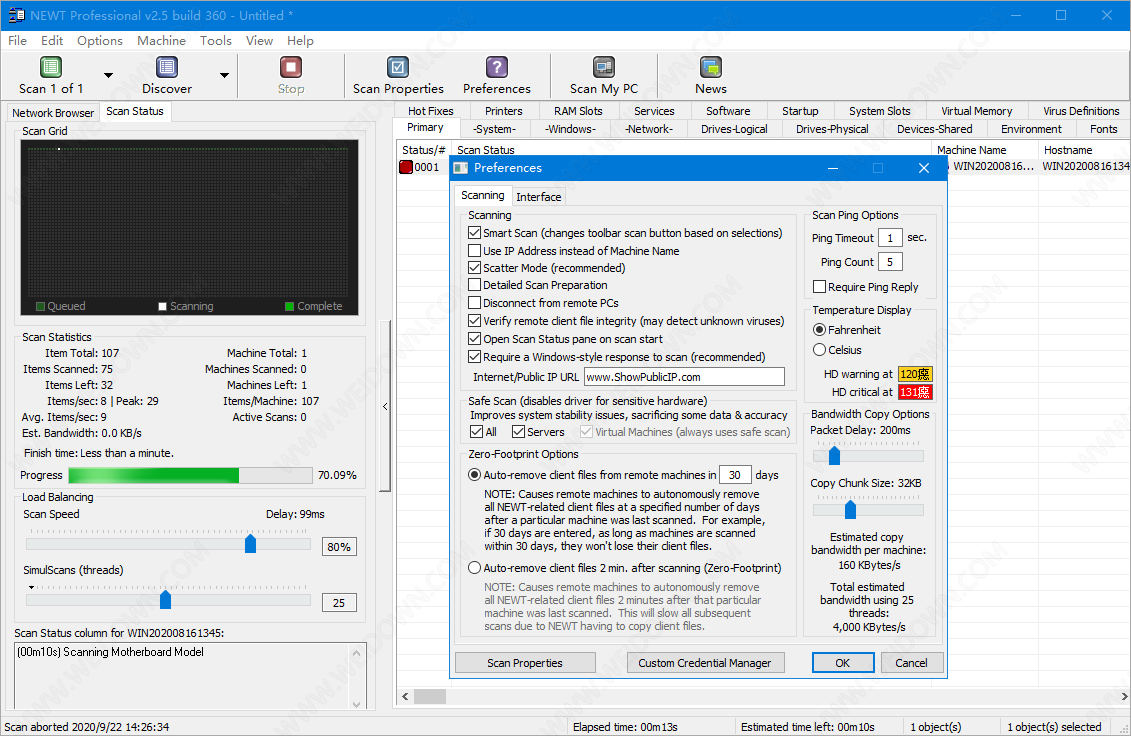Open the View menu

[x=259, y=41]
